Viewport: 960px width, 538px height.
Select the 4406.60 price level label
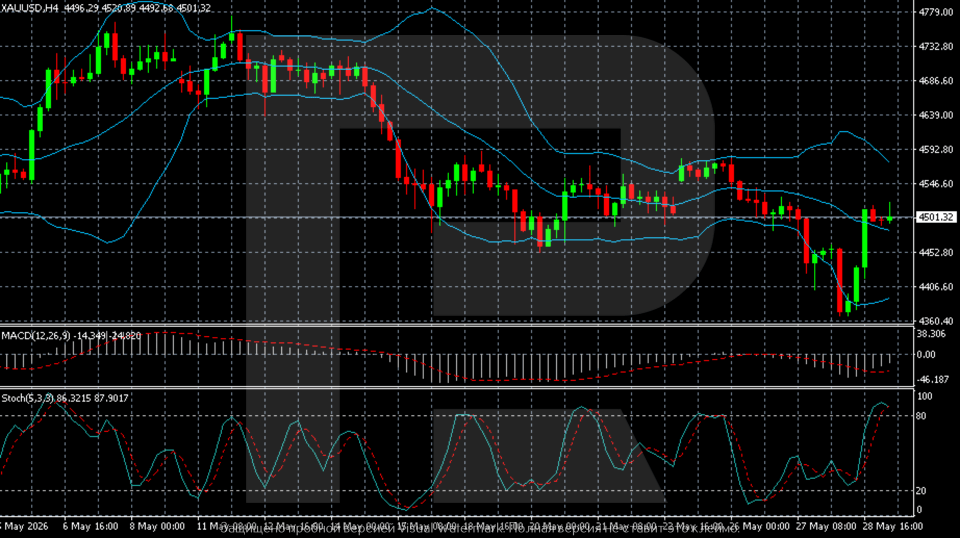pos(936,286)
